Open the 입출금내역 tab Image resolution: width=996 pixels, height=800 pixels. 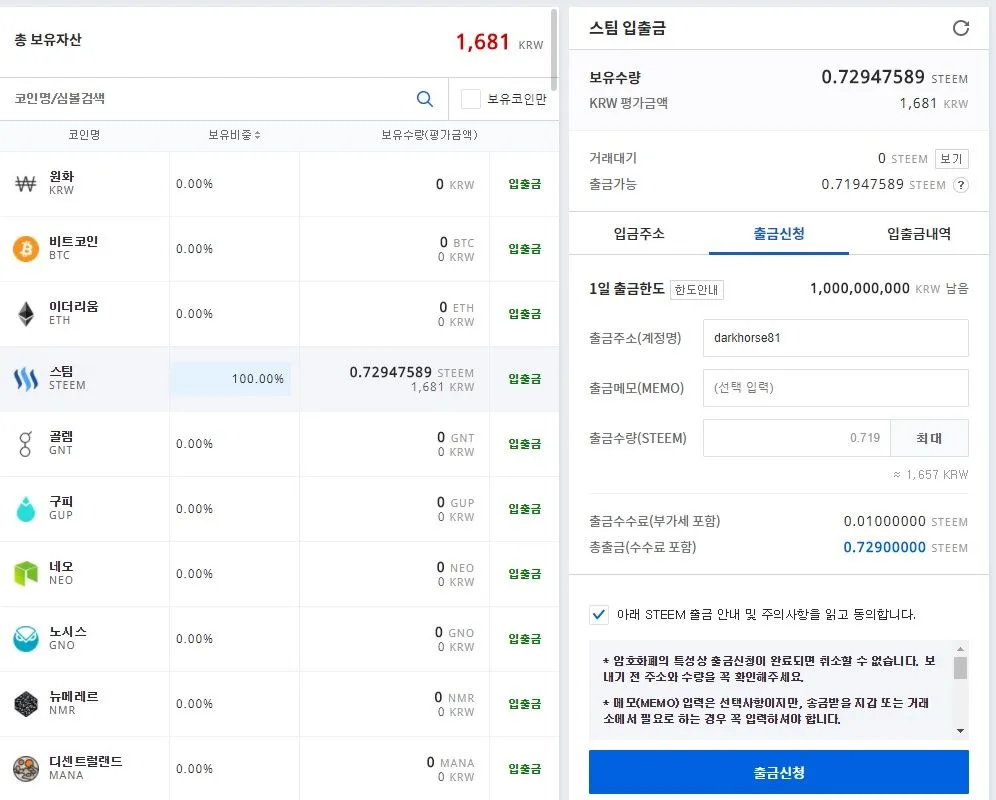[918, 234]
